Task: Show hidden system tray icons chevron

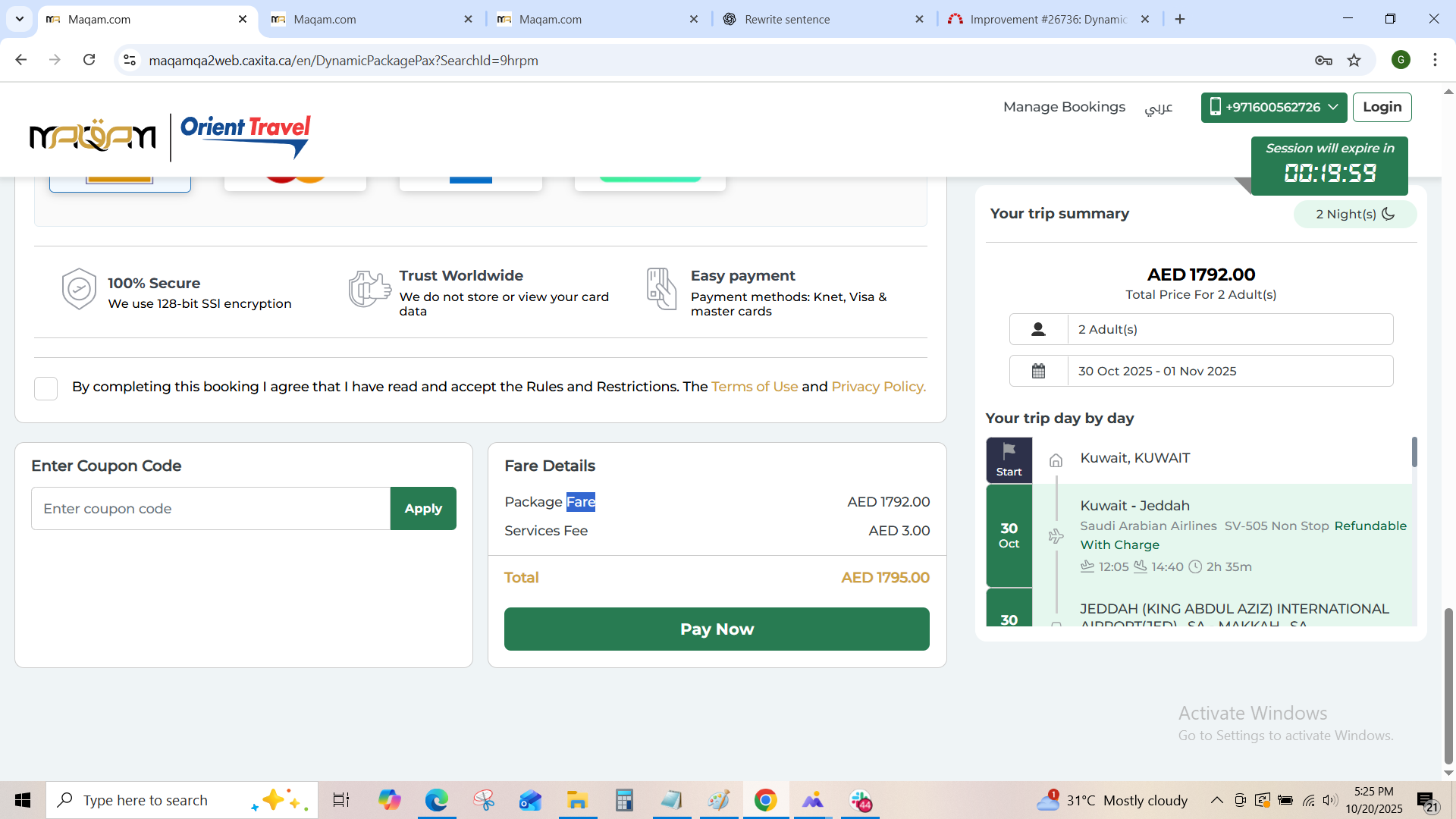Action: pos(1216,800)
